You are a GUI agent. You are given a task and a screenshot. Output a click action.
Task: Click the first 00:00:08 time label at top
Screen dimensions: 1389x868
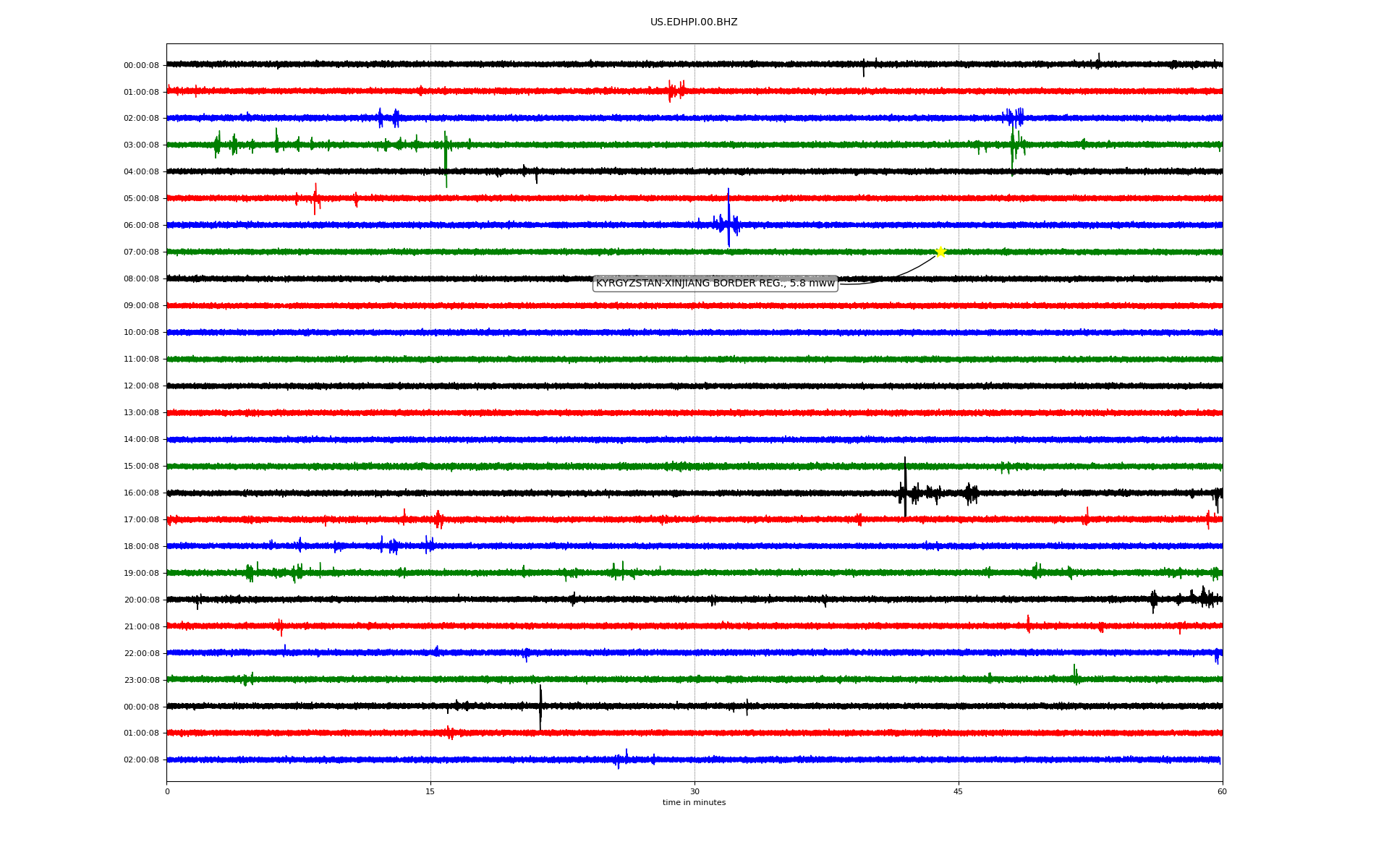[x=141, y=66]
